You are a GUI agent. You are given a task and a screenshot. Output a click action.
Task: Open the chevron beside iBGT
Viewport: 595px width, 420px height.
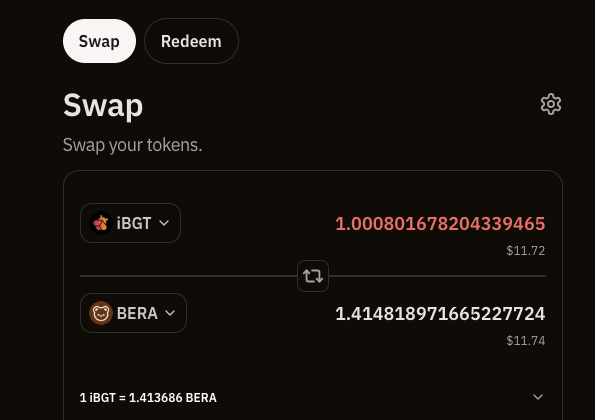click(164, 223)
